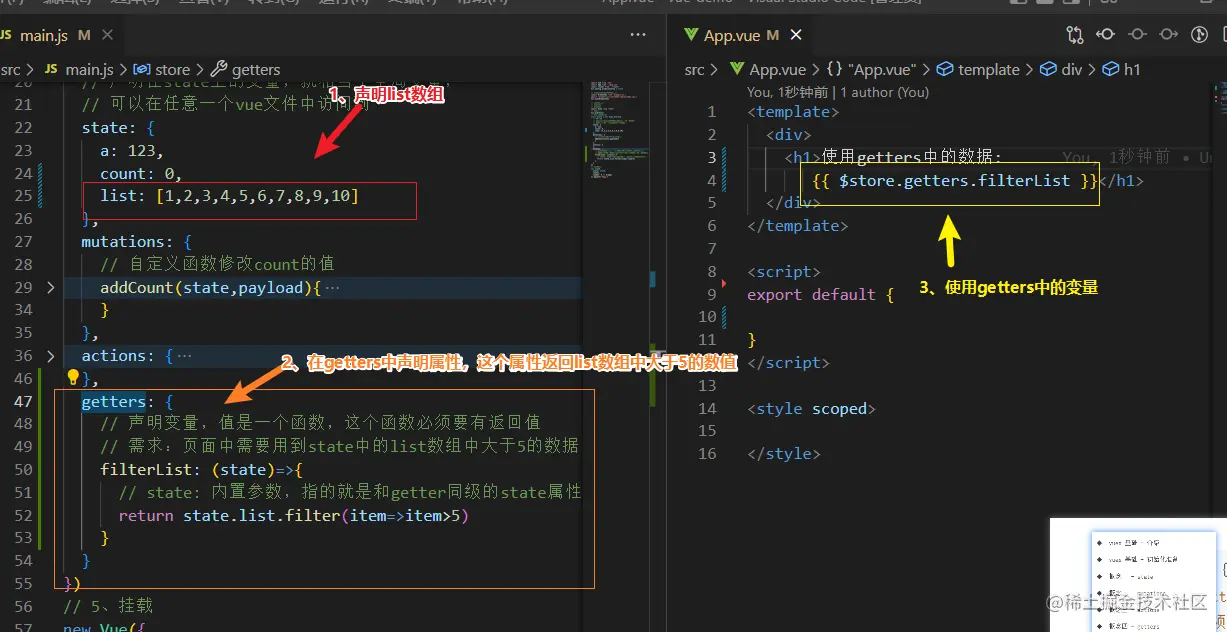Click the "actions: {" code text
The height and width of the screenshot is (632, 1227).
coord(128,355)
